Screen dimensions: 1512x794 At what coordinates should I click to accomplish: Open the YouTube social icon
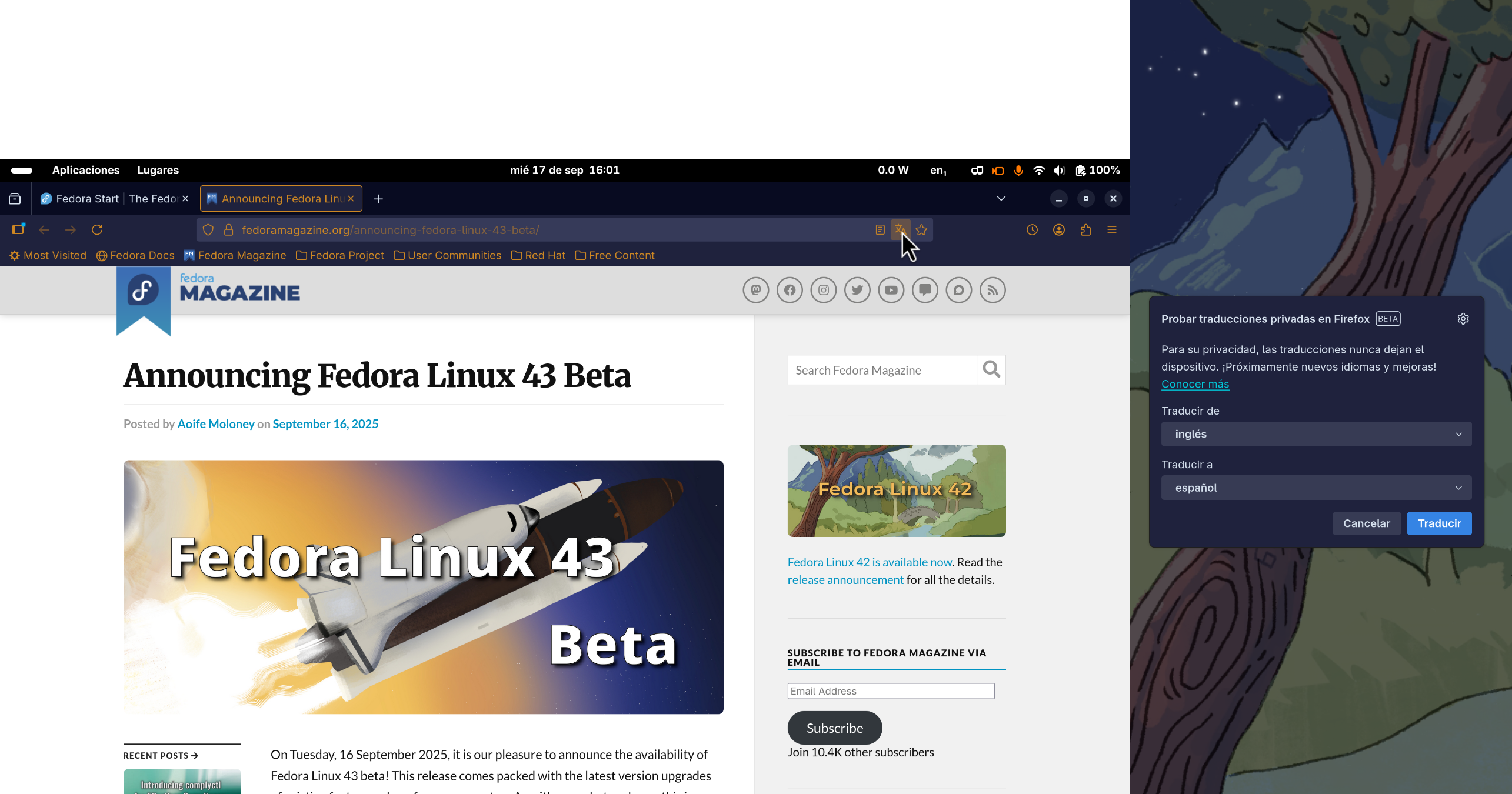pyautogui.click(x=891, y=290)
